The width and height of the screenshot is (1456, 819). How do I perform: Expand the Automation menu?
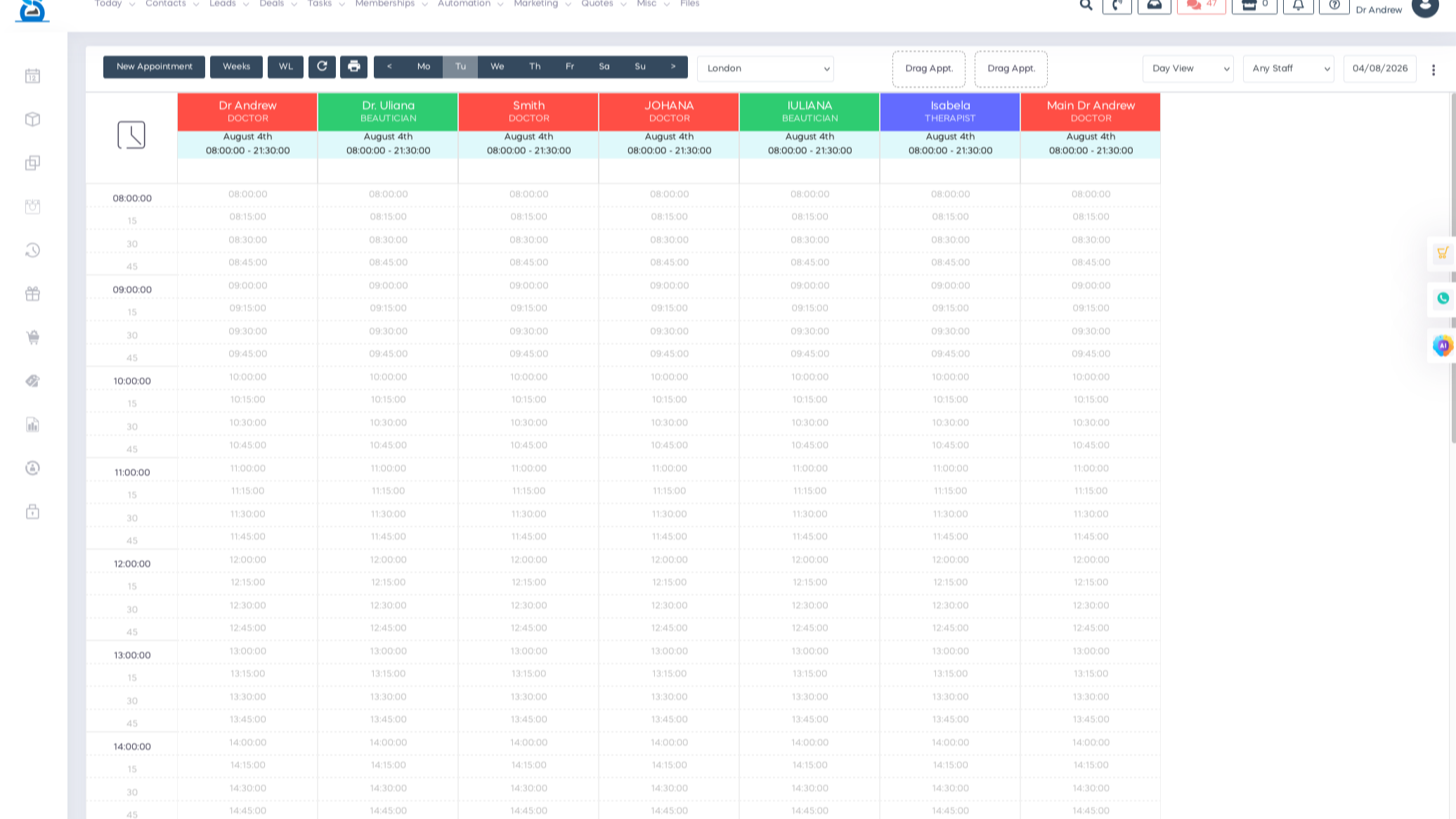(x=470, y=4)
